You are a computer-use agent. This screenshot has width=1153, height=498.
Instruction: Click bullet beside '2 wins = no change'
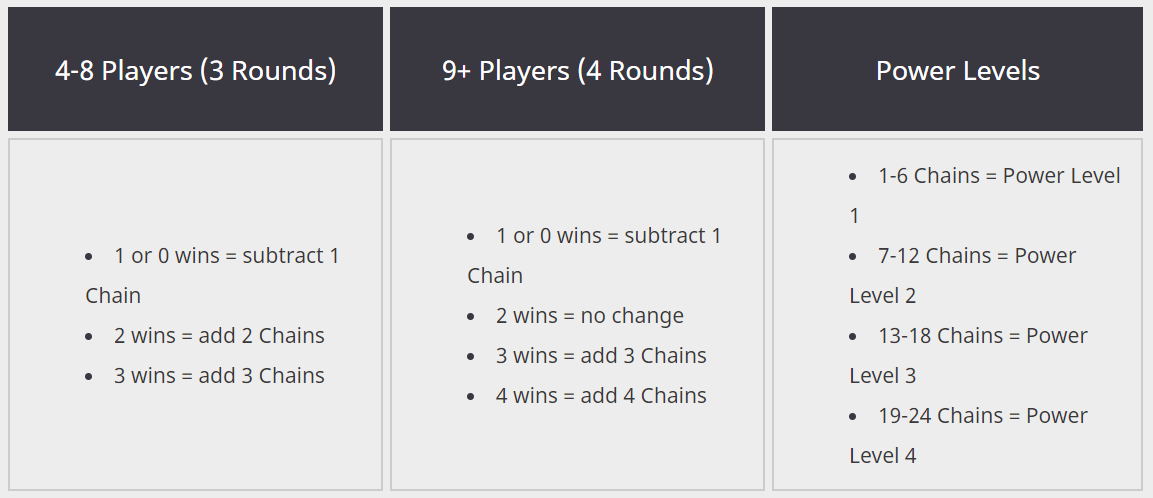point(471,316)
